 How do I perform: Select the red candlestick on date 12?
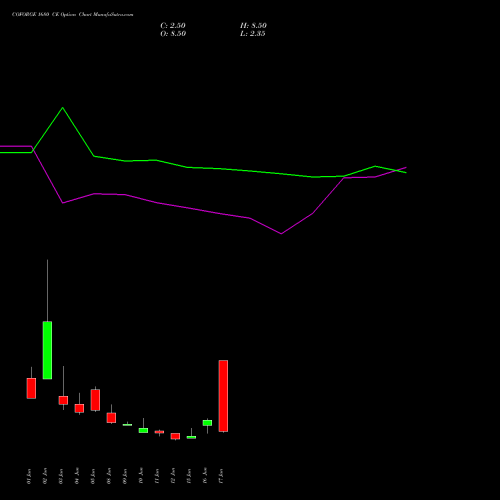click(175, 436)
